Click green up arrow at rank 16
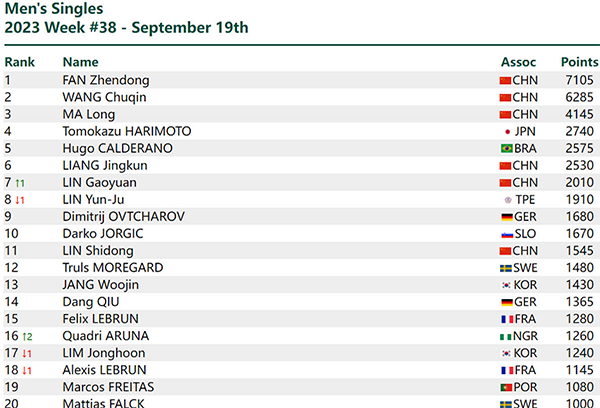The image size is (600, 408). tap(27, 337)
